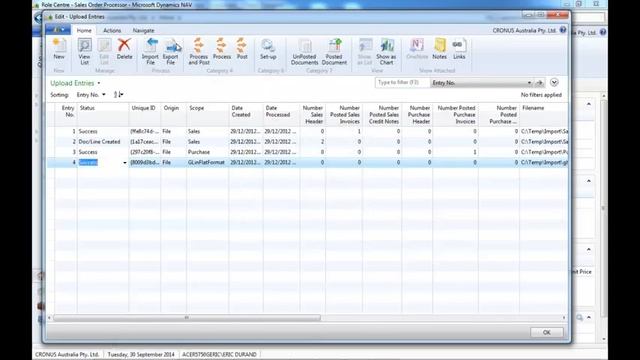Switch to the Navigate tab
640x360 pixels.
(143, 30)
